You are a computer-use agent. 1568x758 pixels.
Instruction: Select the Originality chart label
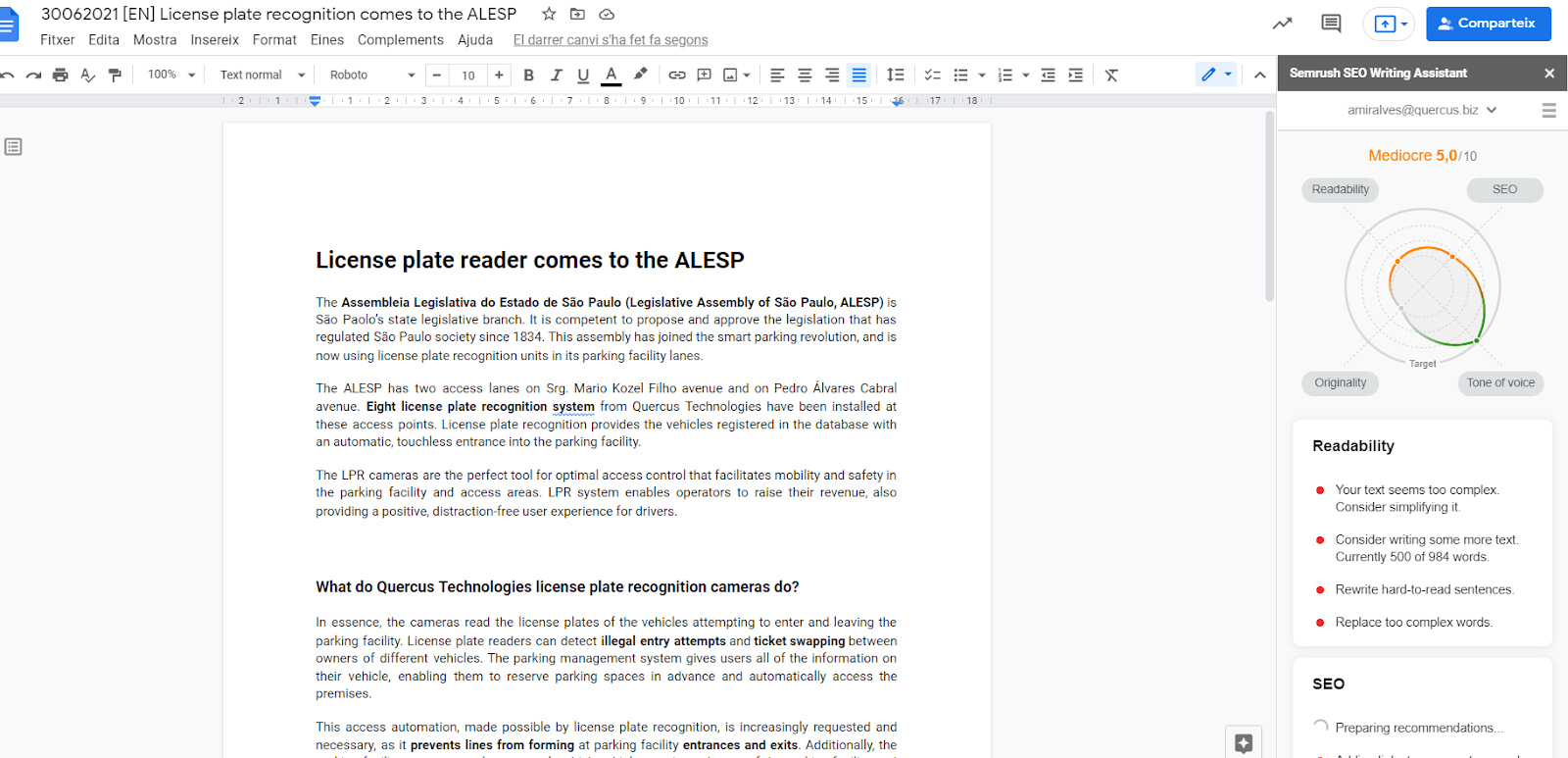1341,382
